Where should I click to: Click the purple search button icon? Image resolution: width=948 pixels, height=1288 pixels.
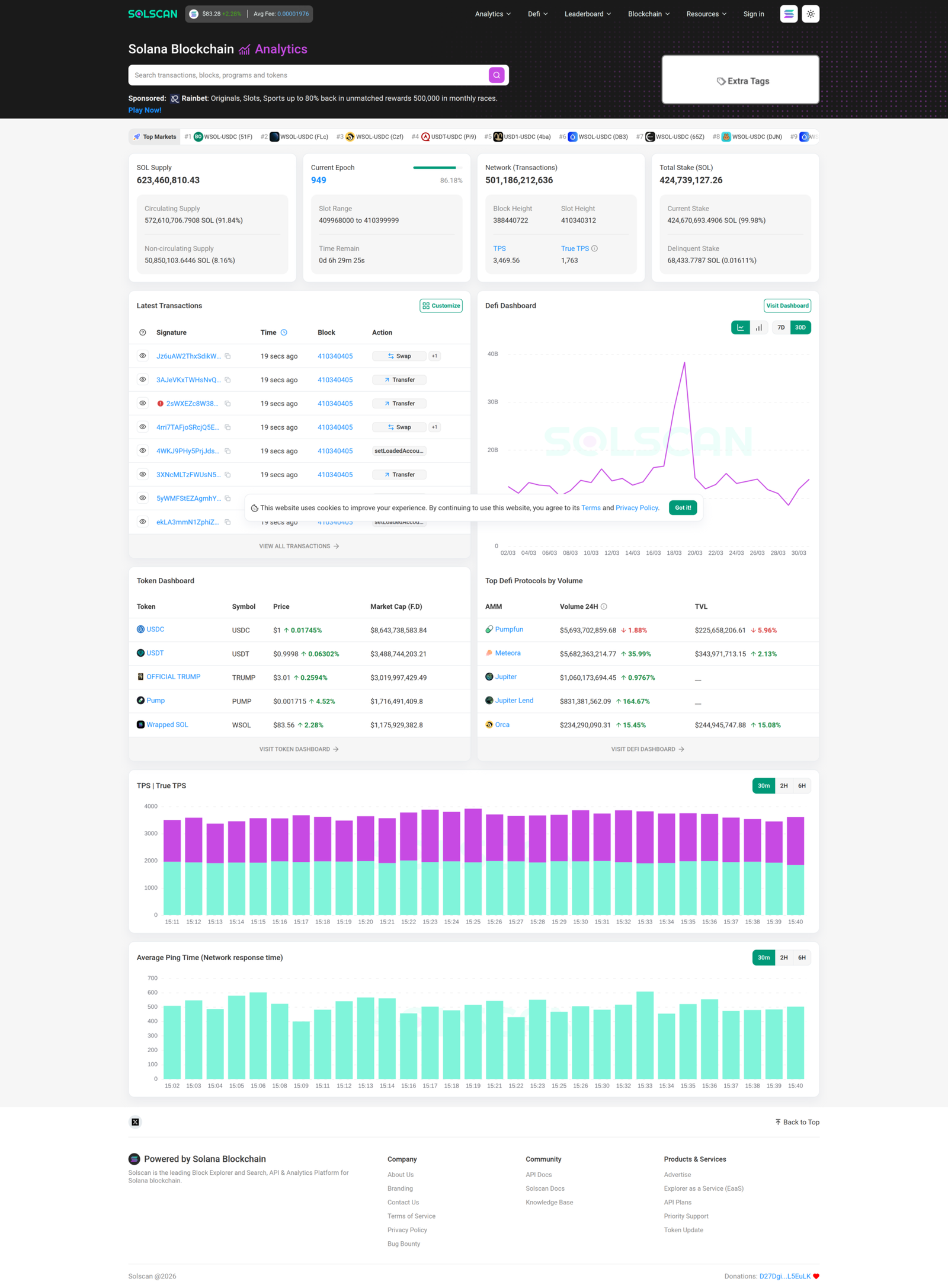(x=497, y=75)
